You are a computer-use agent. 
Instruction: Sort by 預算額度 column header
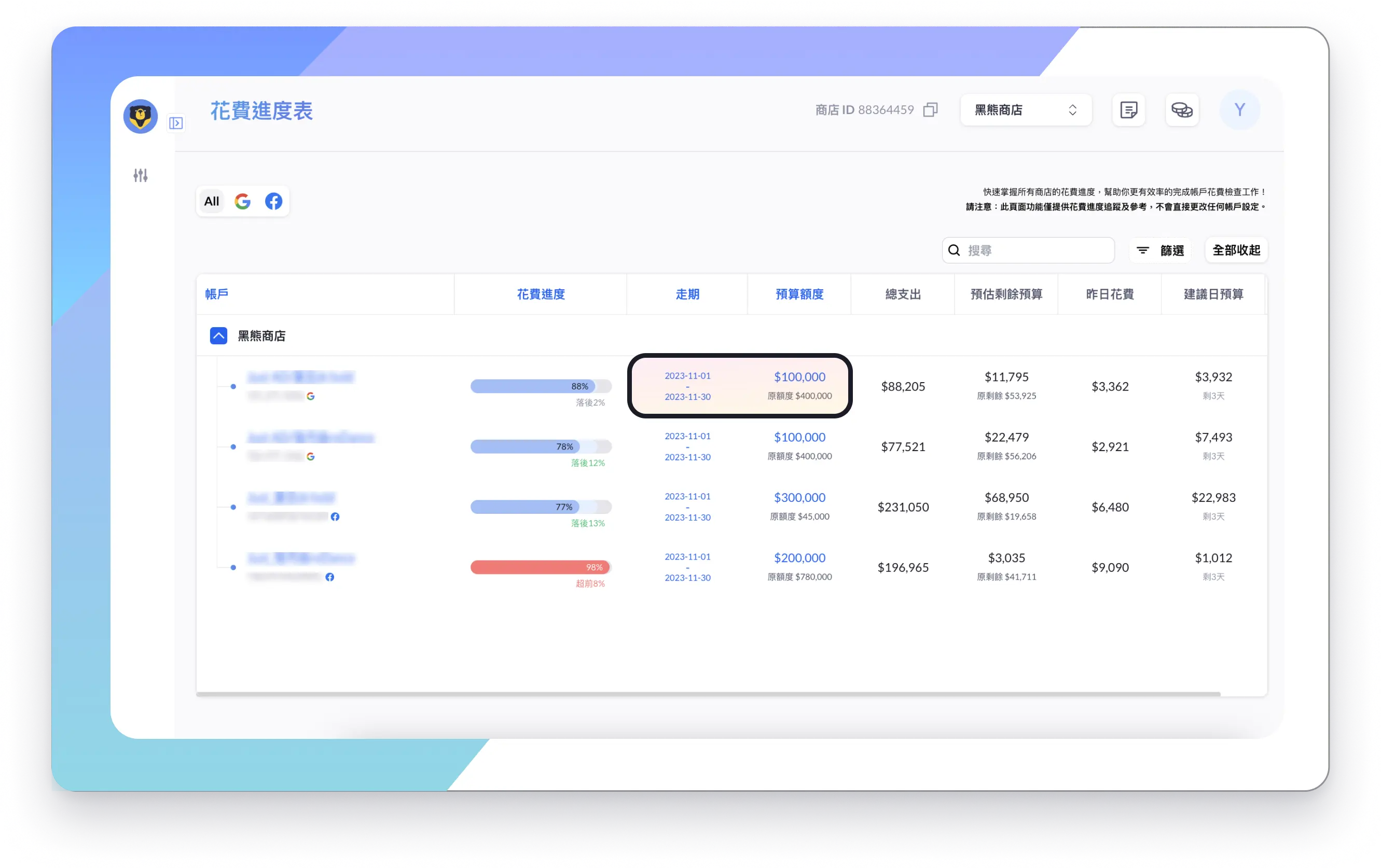point(799,294)
